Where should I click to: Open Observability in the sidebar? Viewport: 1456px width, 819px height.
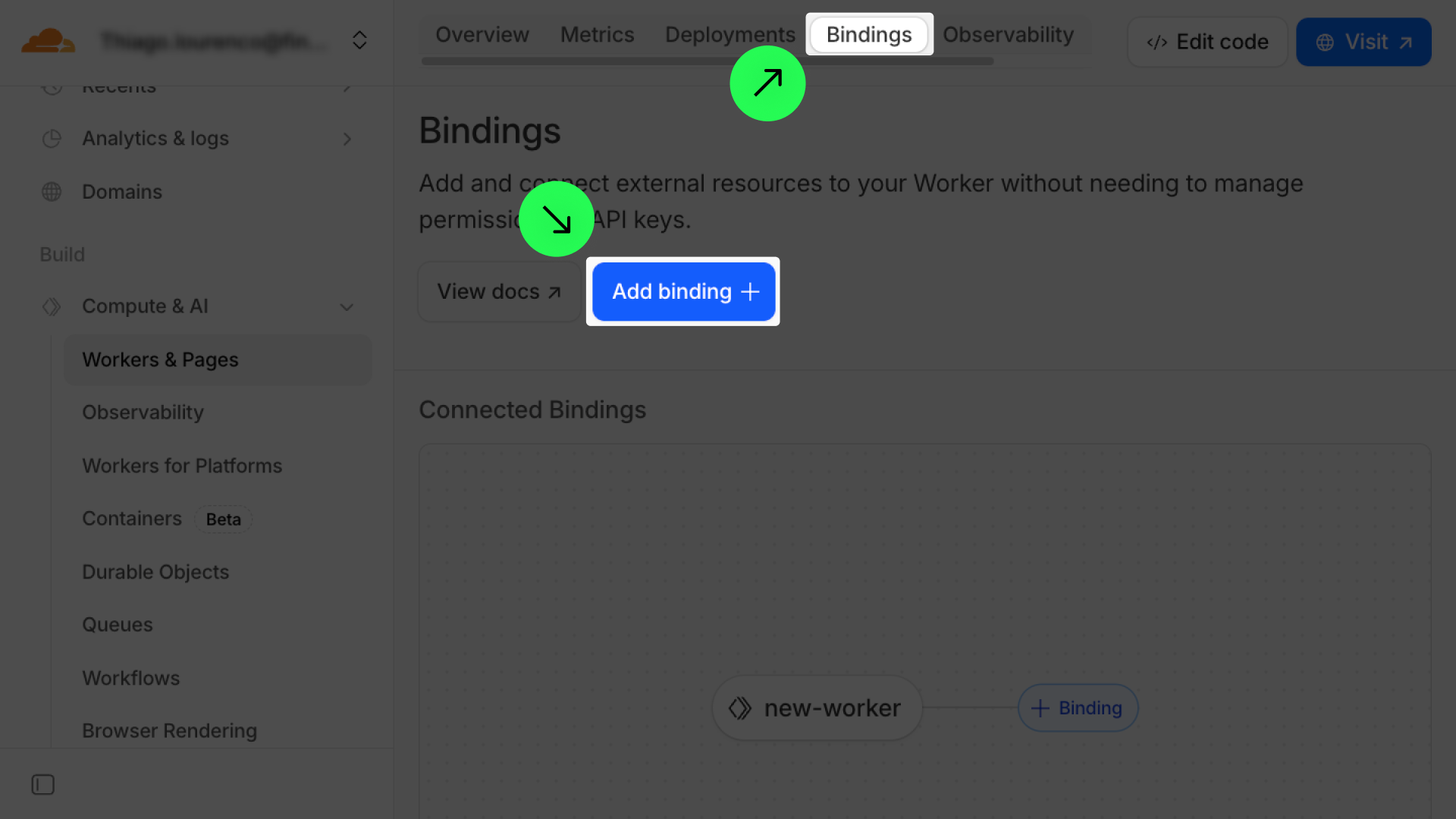tap(143, 413)
